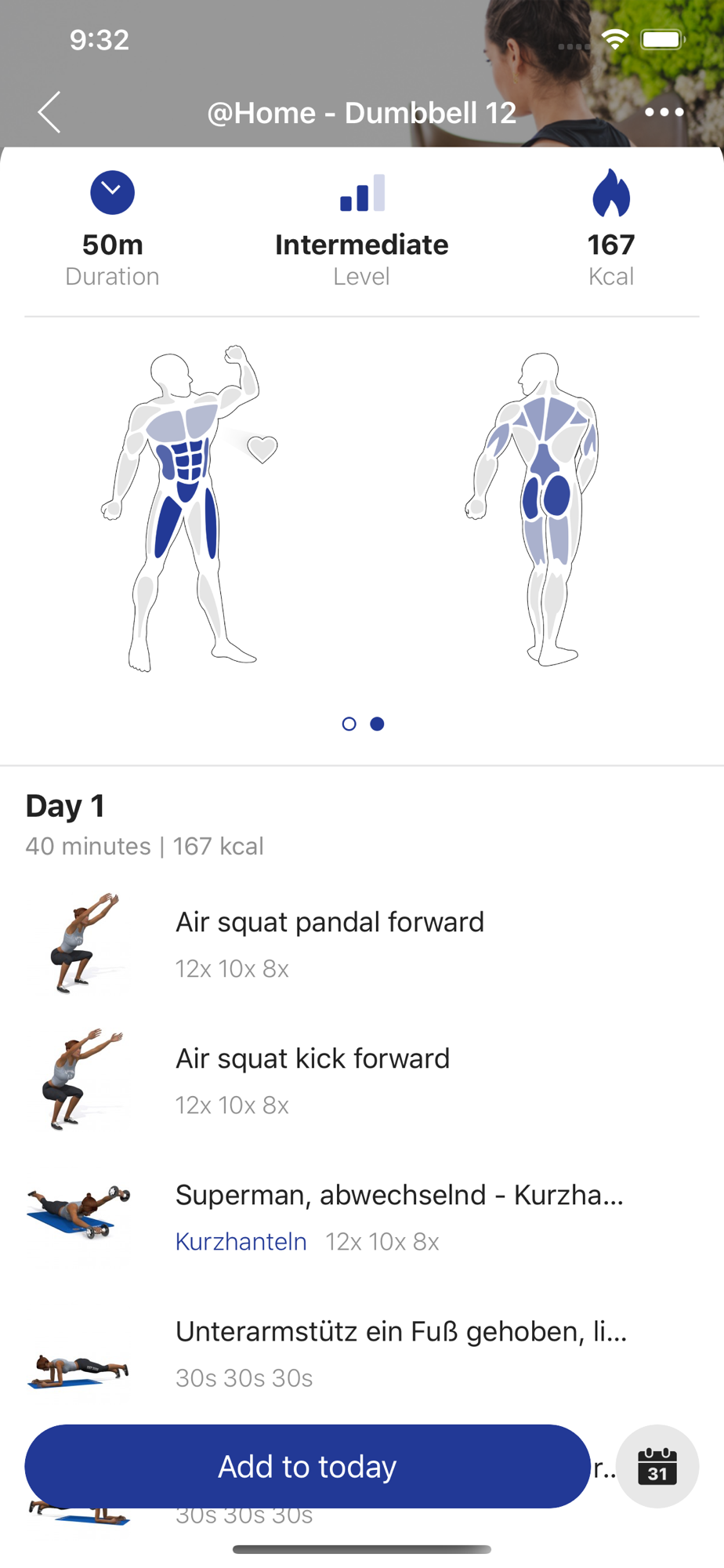Open Superman, abwechselnd exercise entry
Image resolution: width=724 pixels, height=1568 pixels.
362,1217
